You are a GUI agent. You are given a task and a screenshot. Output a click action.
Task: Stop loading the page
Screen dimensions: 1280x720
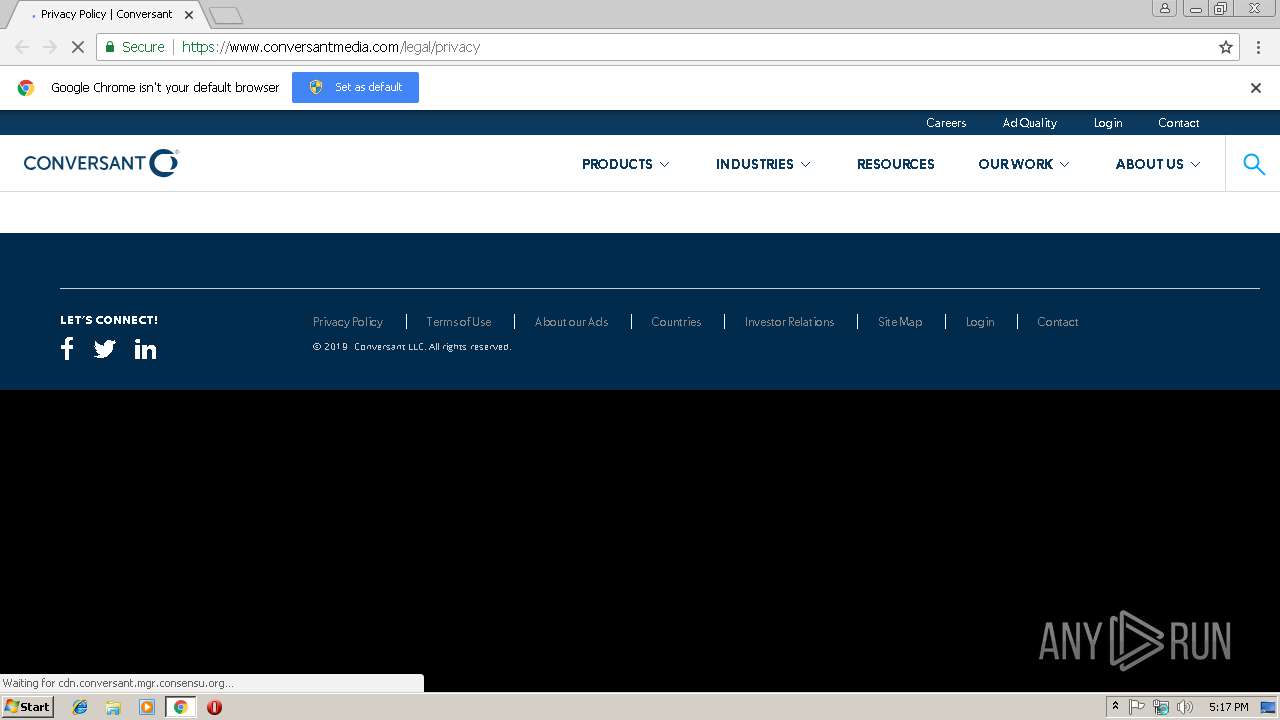[x=77, y=47]
